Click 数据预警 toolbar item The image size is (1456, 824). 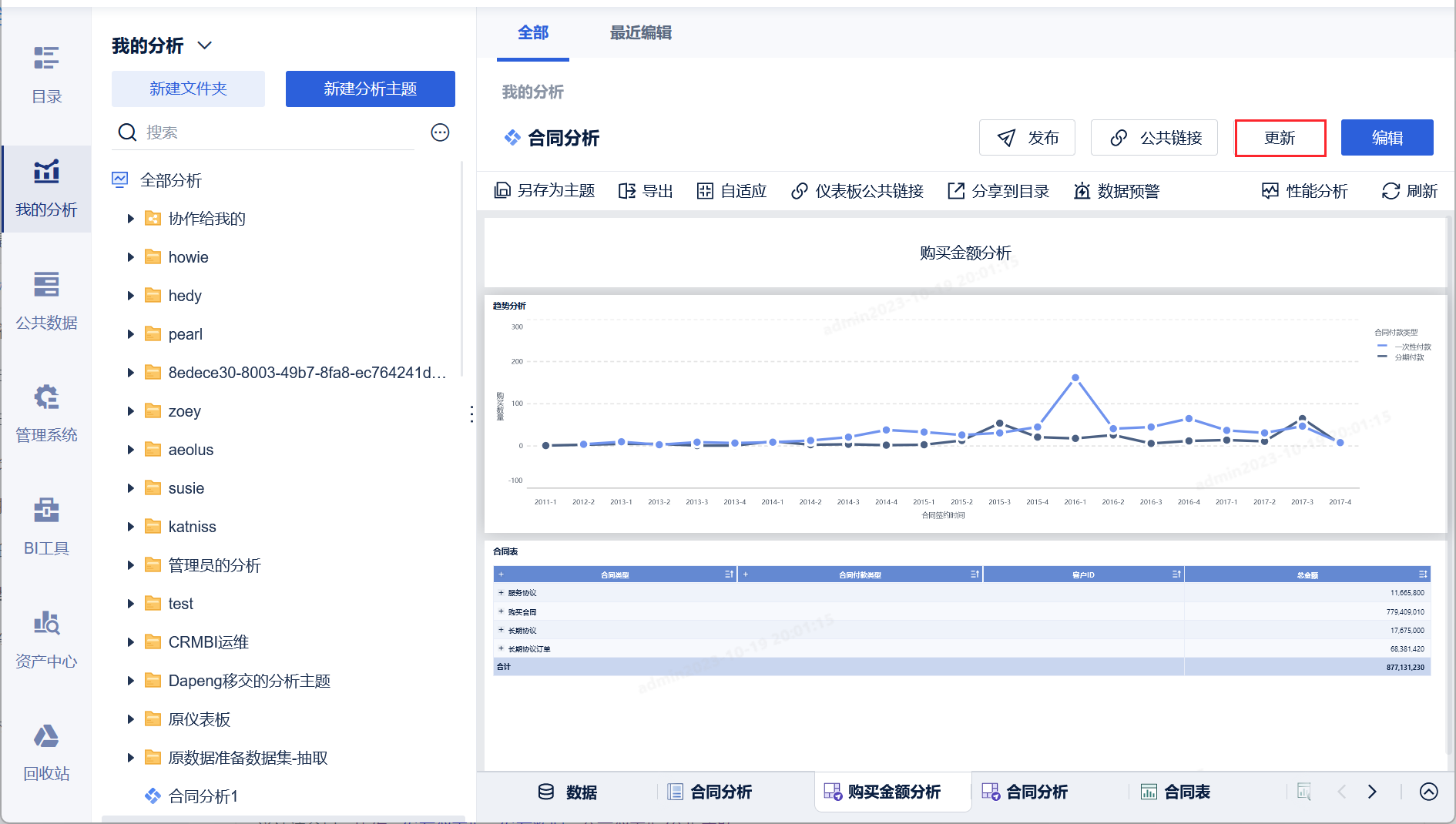1117,191
